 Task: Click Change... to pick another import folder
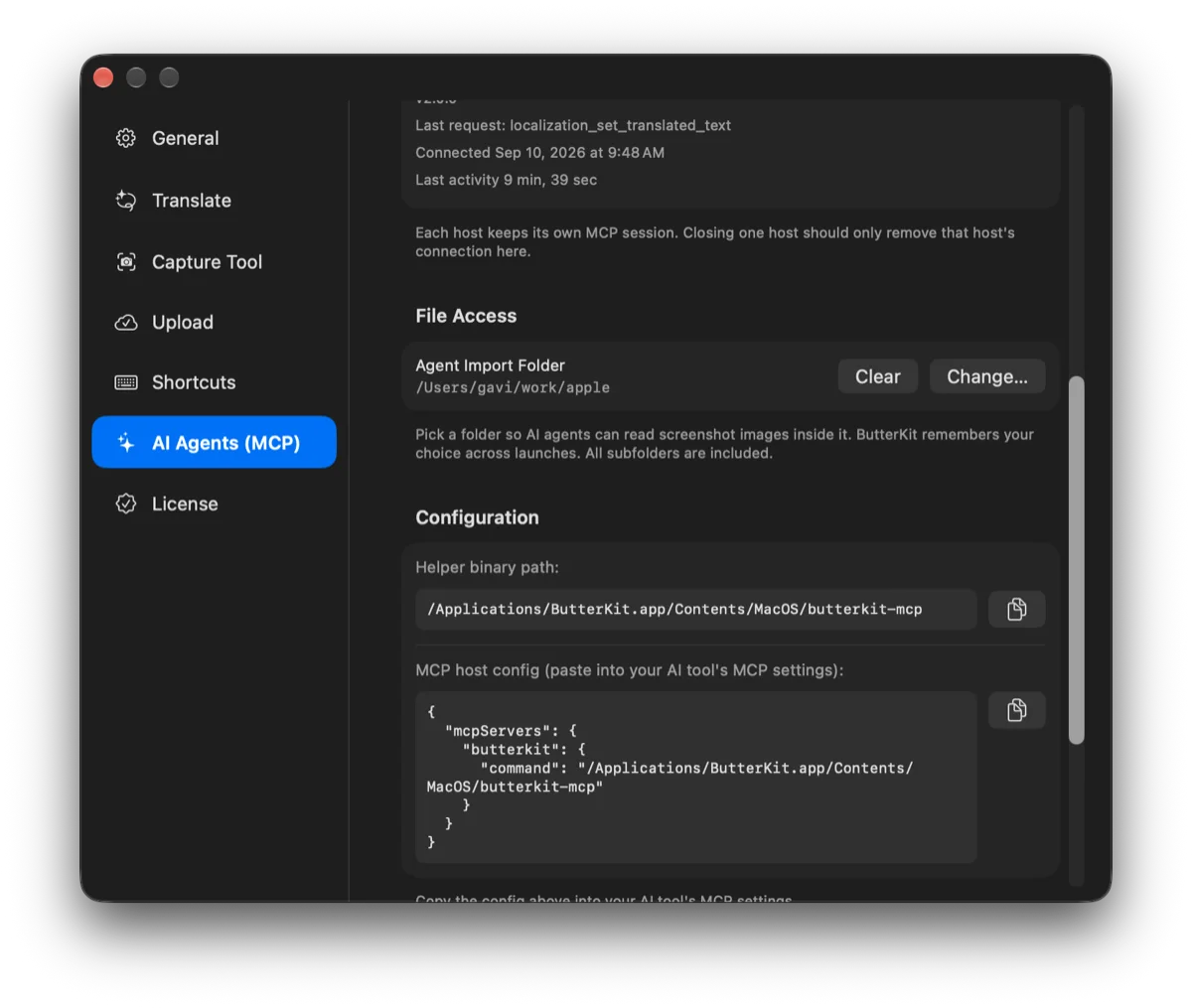coord(987,376)
